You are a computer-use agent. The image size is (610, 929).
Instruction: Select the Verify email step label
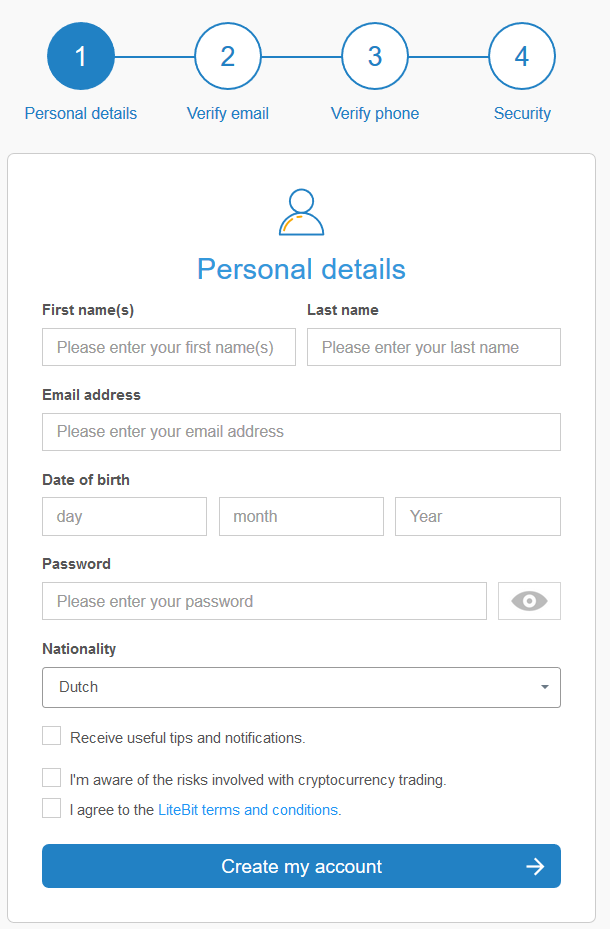tap(227, 113)
